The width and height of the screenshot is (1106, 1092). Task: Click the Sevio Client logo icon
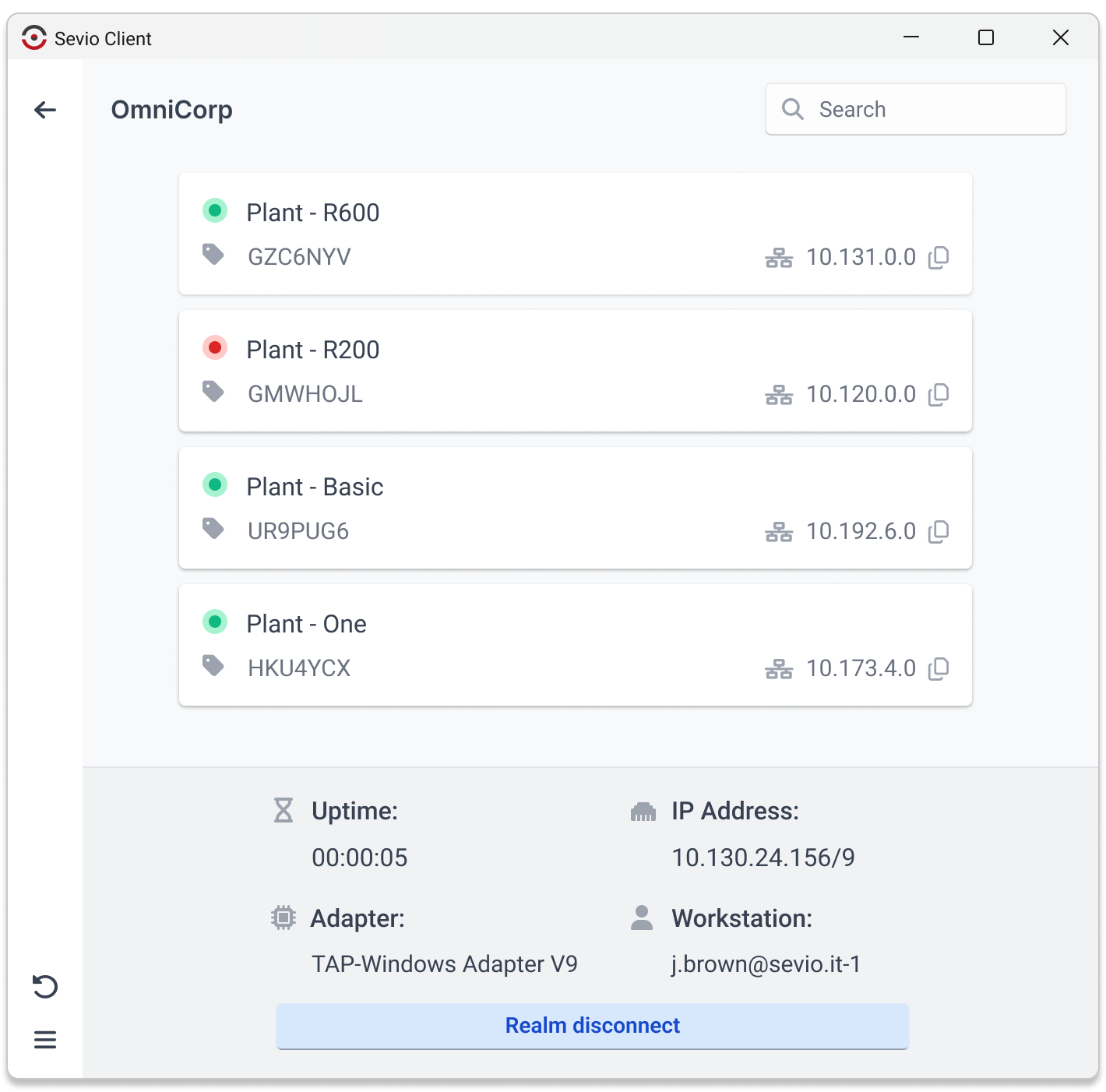click(34, 37)
